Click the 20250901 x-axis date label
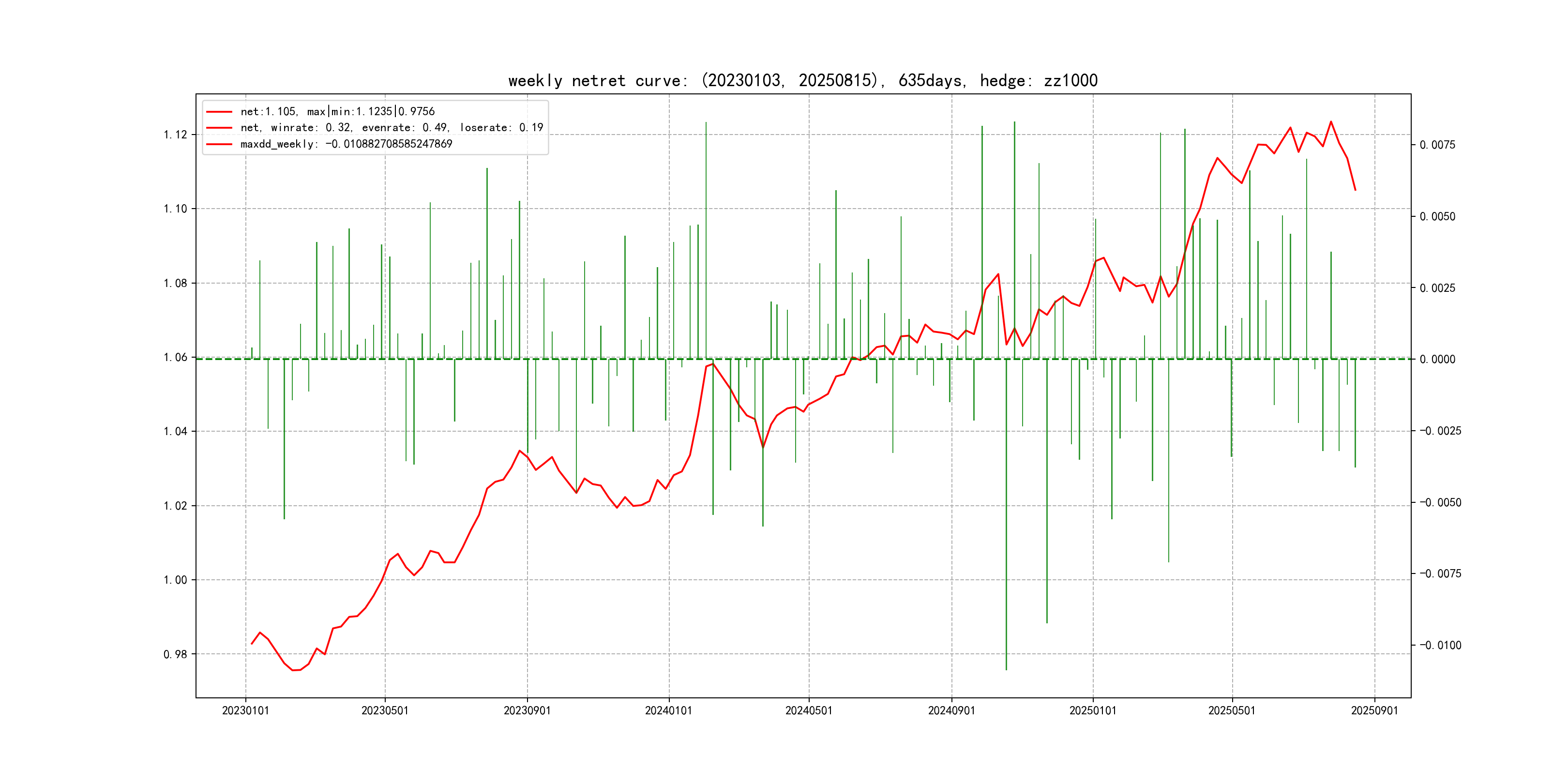 click(x=1374, y=711)
